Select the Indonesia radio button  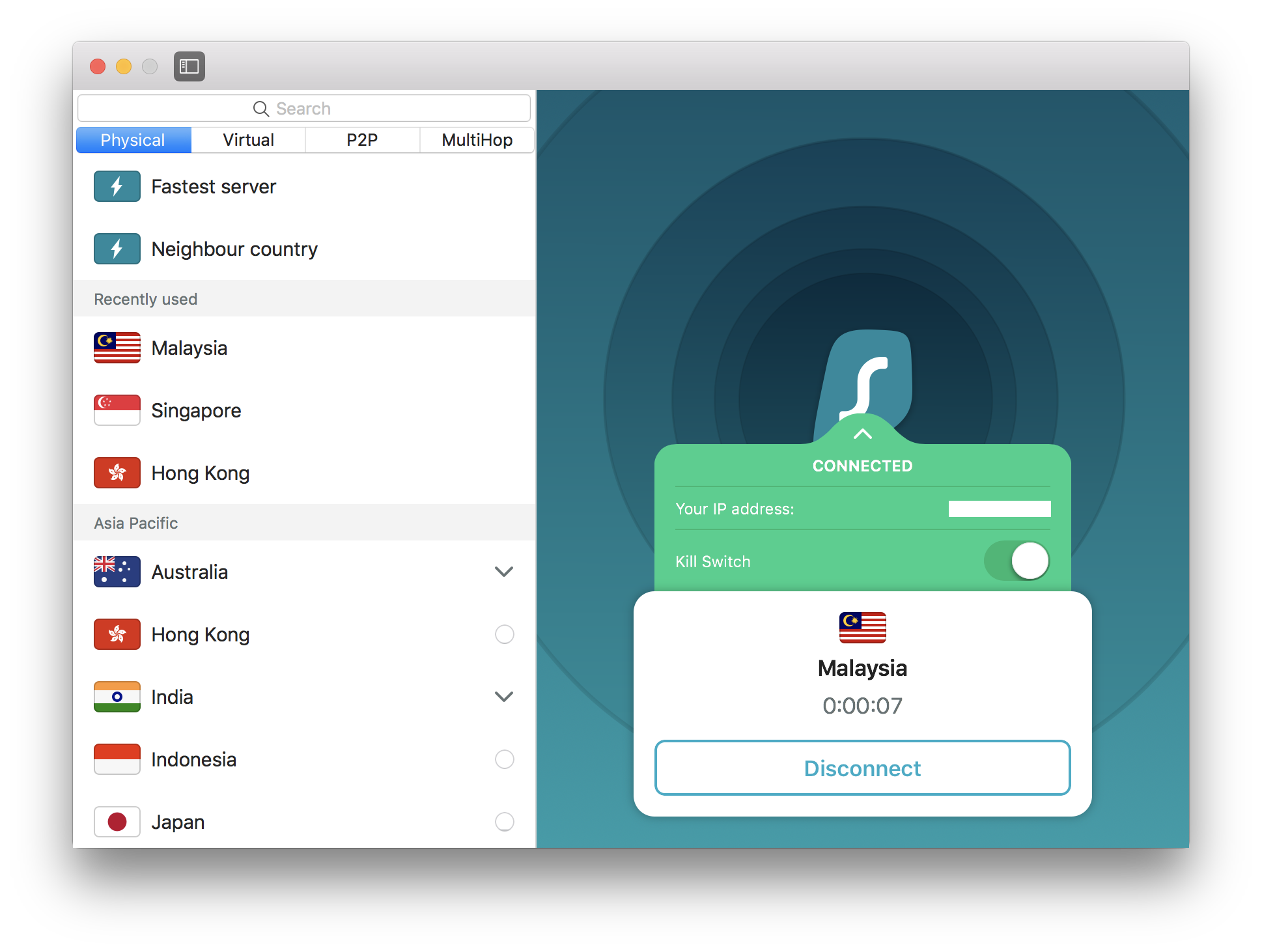[x=505, y=759]
